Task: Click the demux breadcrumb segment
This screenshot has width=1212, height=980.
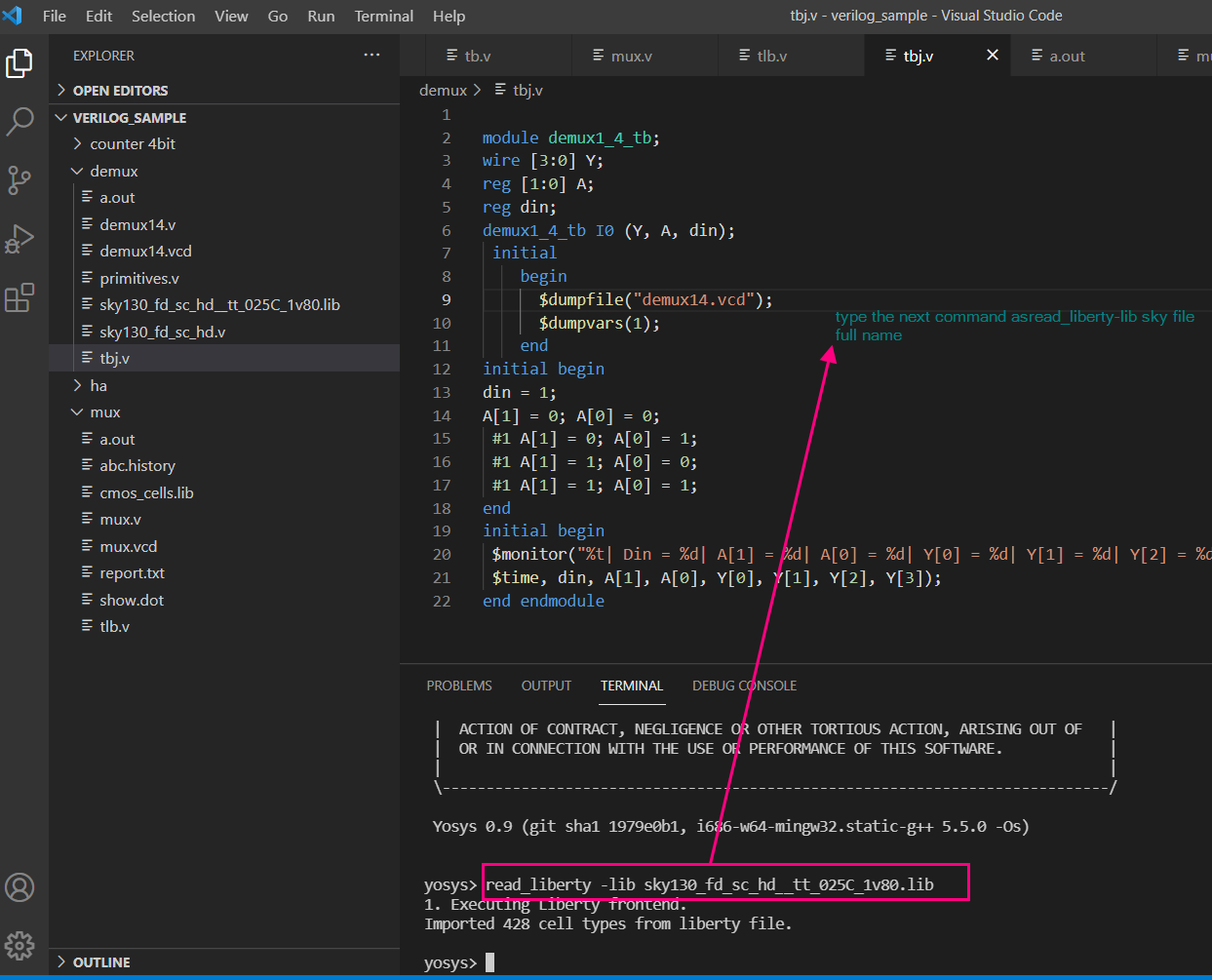Action: coord(443,90)
